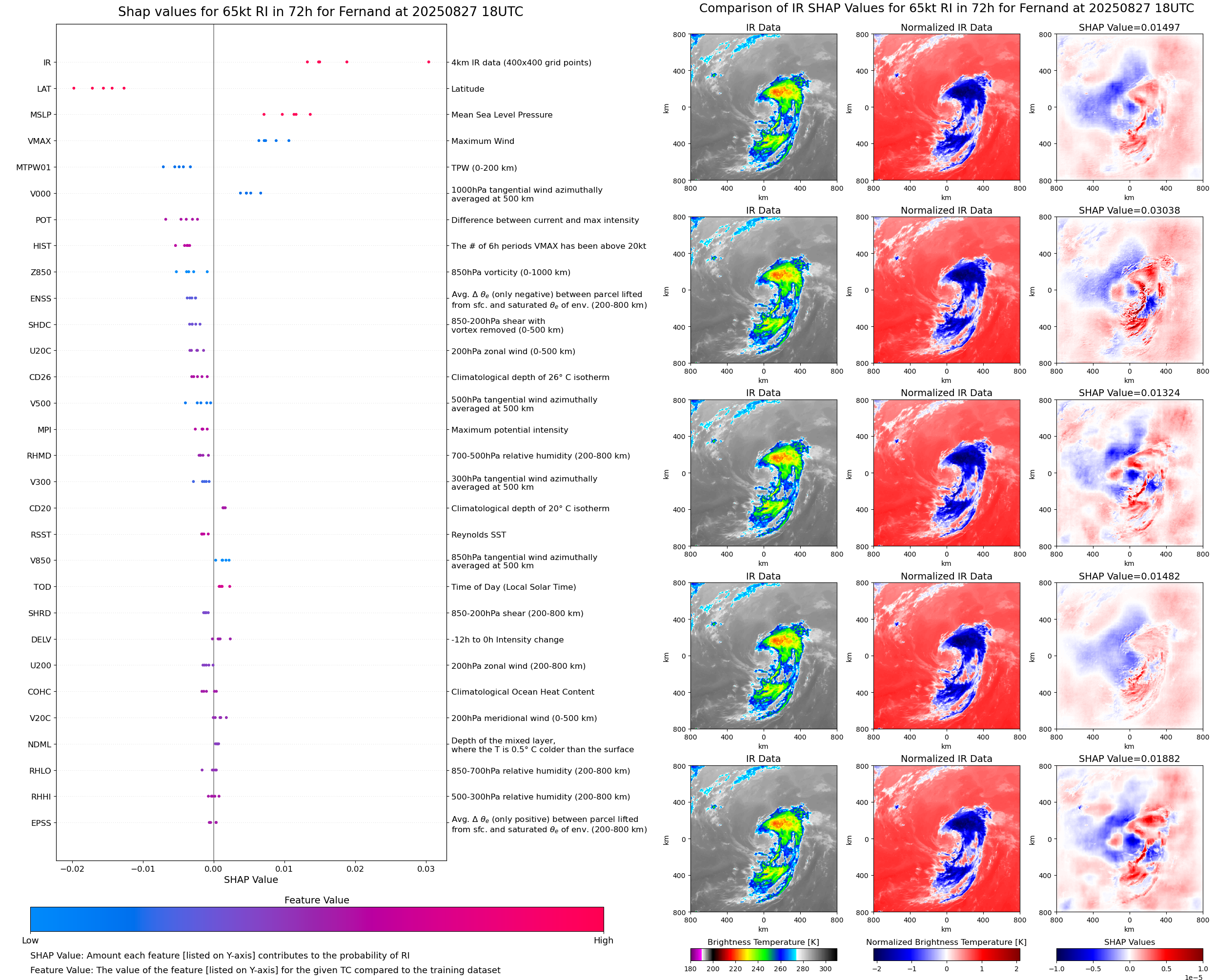Click the MSLP feature label
This screenshot has height=980, width=1215.
pos(40,115)
